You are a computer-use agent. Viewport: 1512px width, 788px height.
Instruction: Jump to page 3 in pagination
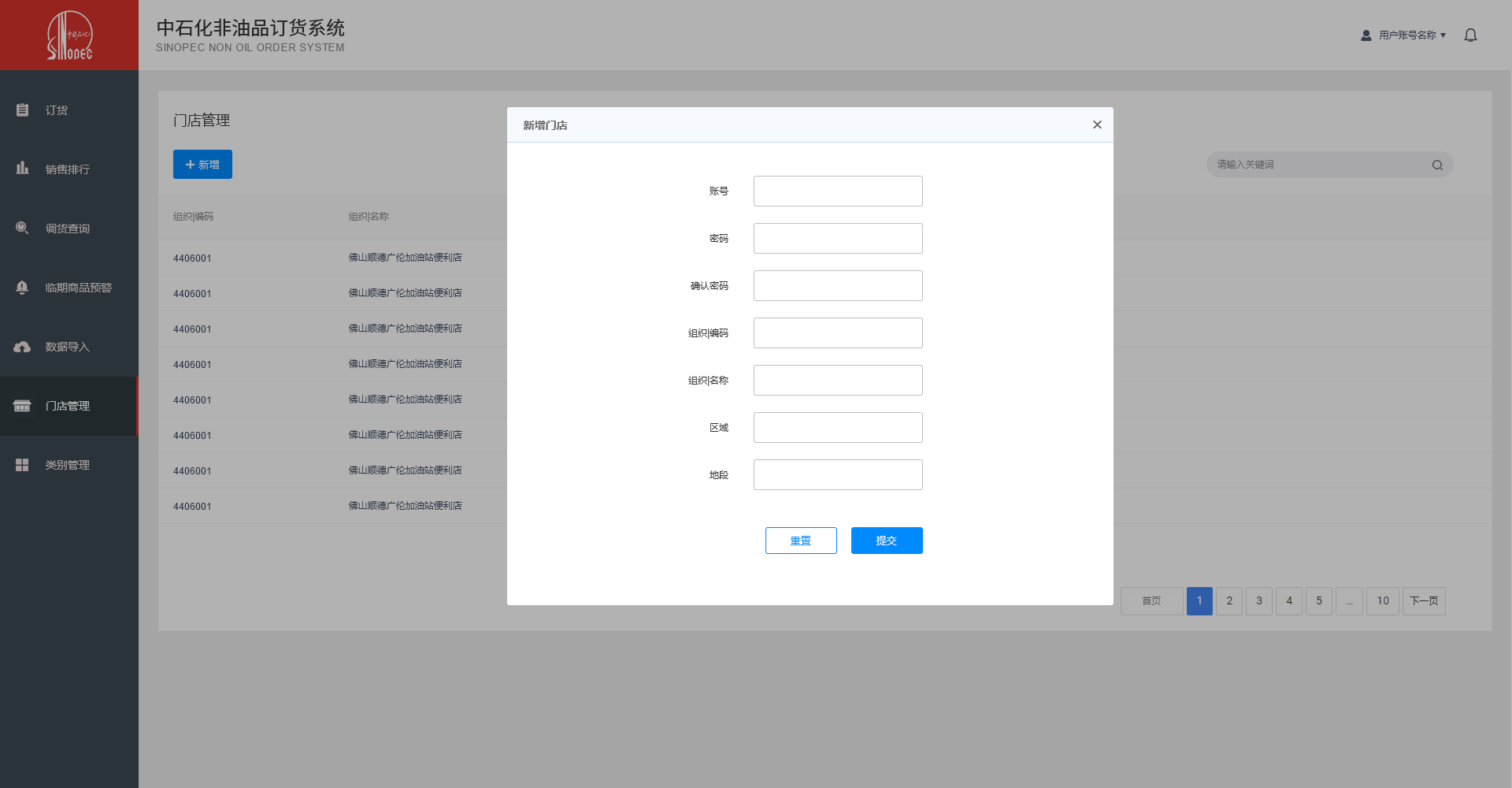[x=1259, y=601]
